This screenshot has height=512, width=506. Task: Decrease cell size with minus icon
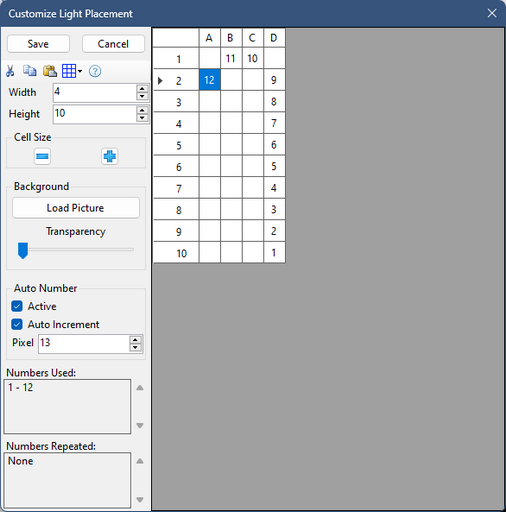coord(42,156)
